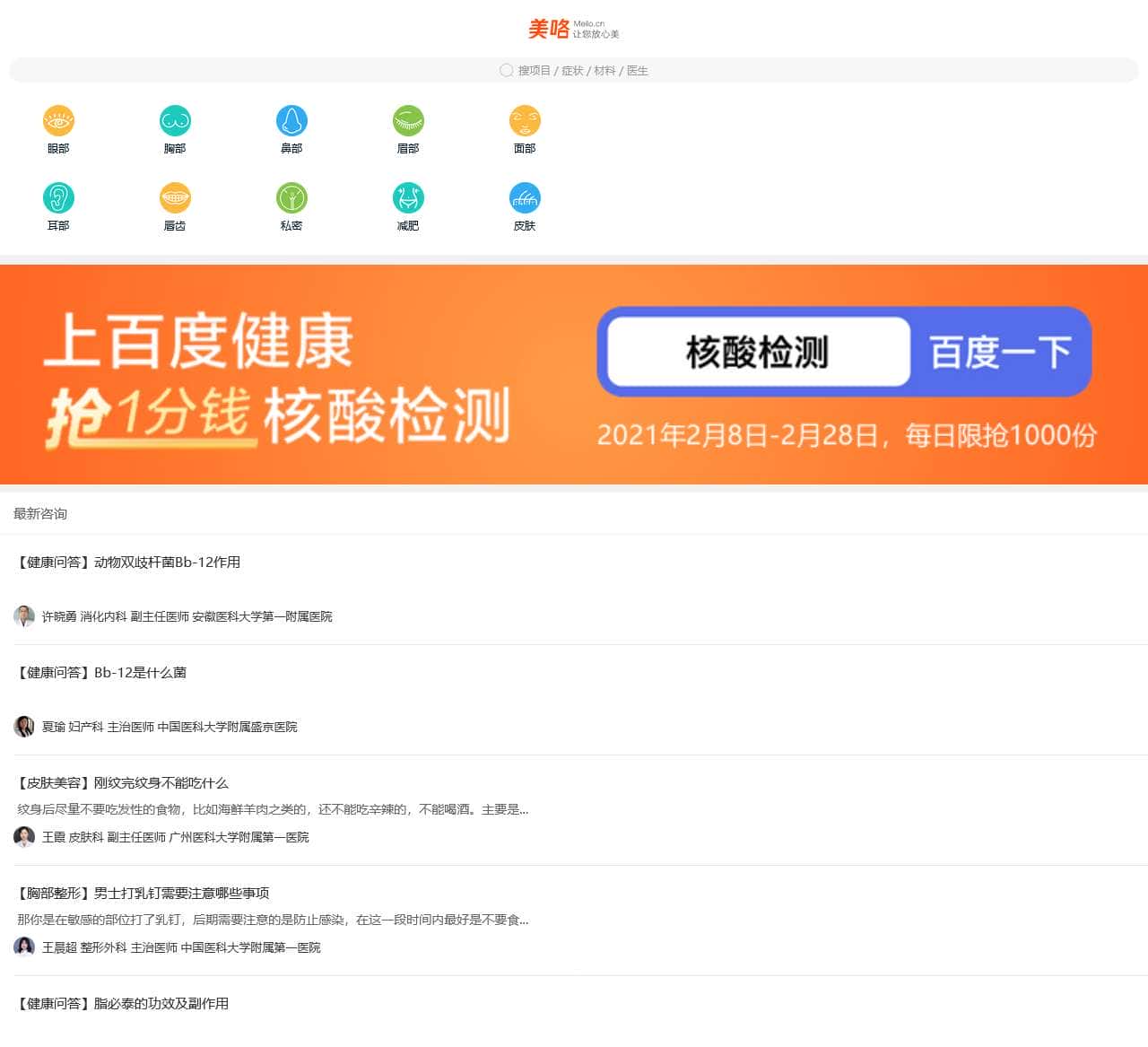
Task: Open the 上百度健康 核酸检测 banner ad
Action: pyautogui.click(x=574, y=374)
